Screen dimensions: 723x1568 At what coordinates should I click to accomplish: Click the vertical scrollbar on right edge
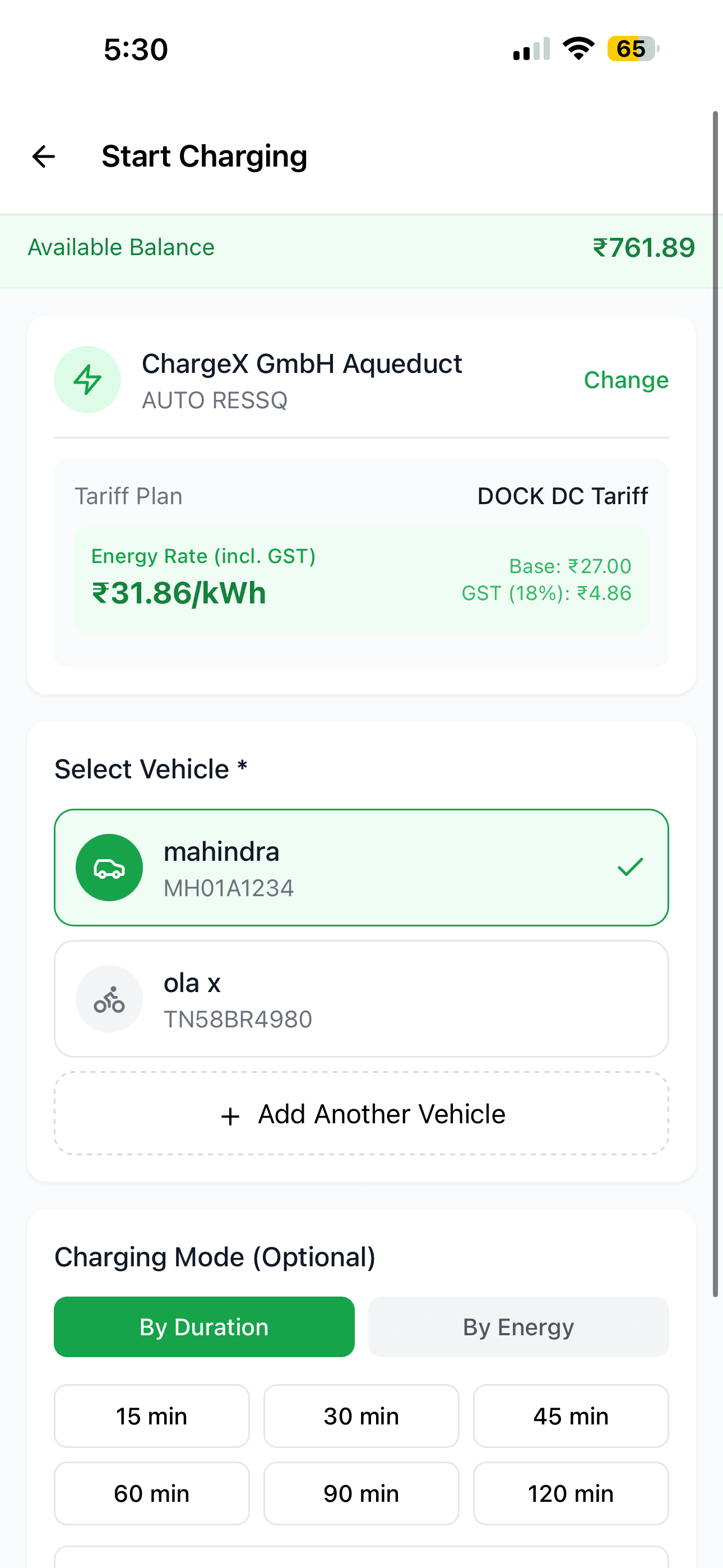716,700
